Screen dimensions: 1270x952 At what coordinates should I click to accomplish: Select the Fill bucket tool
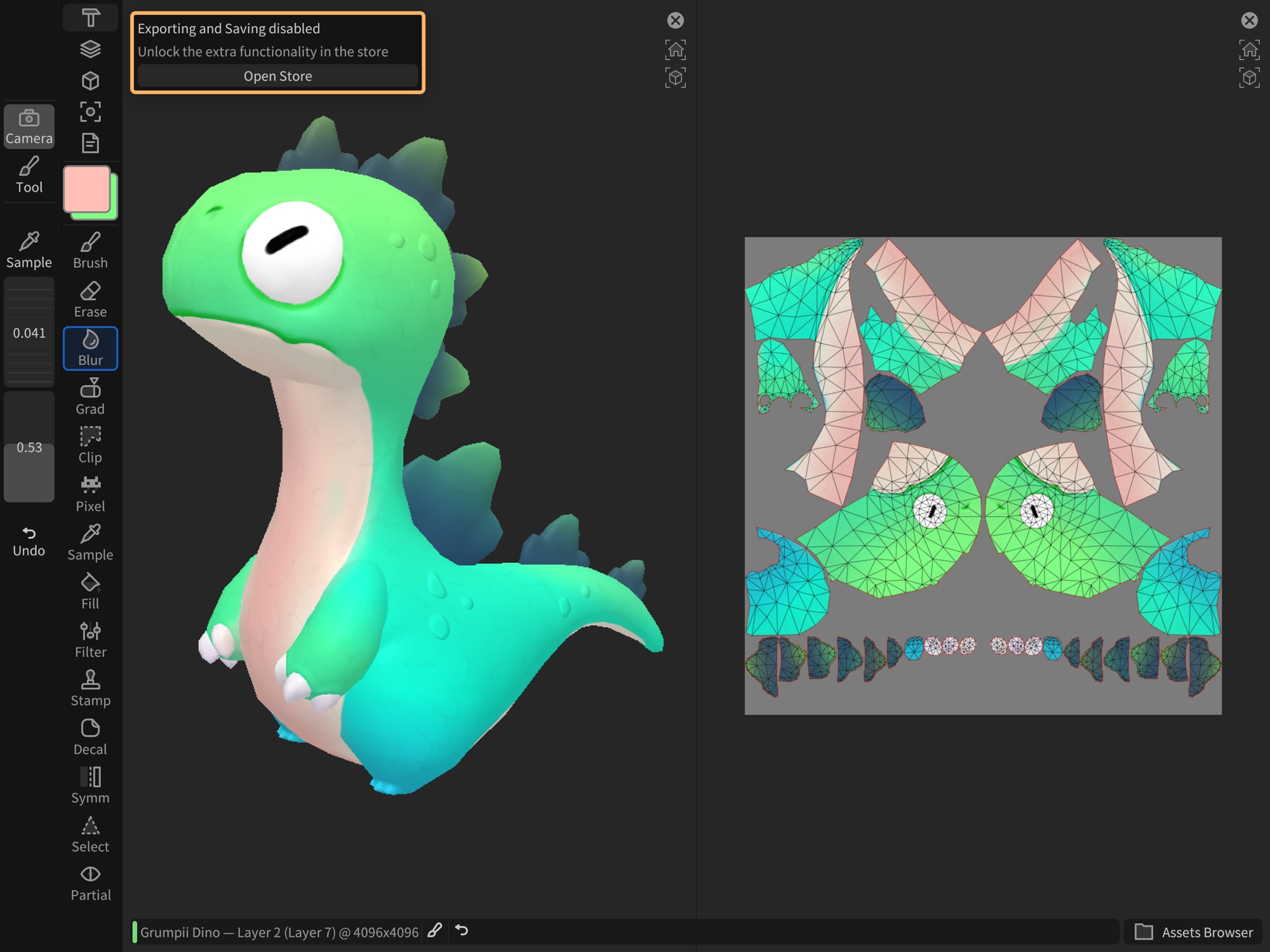(x=90, y=591)
